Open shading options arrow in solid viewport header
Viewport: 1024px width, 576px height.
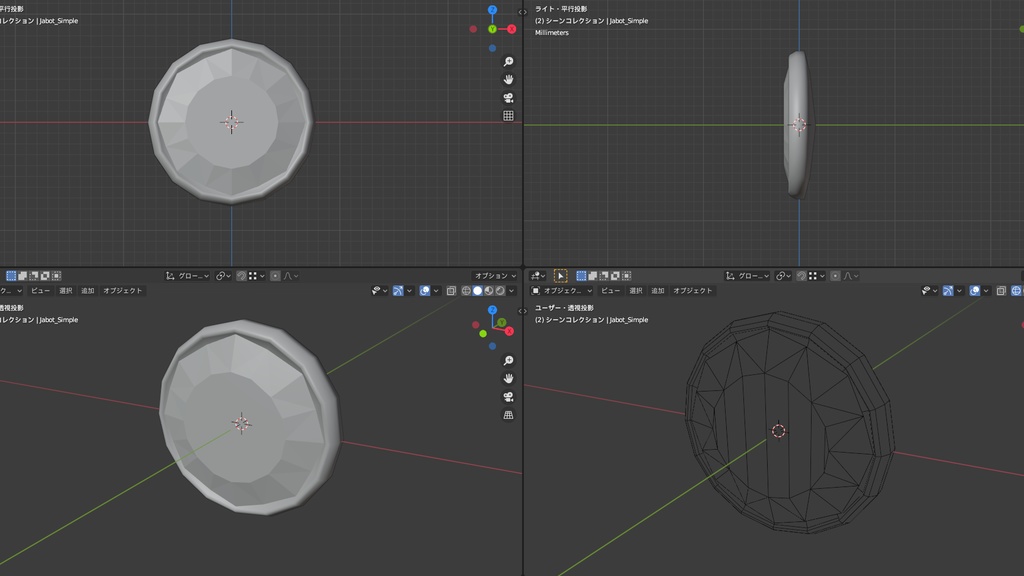(511, 291)
